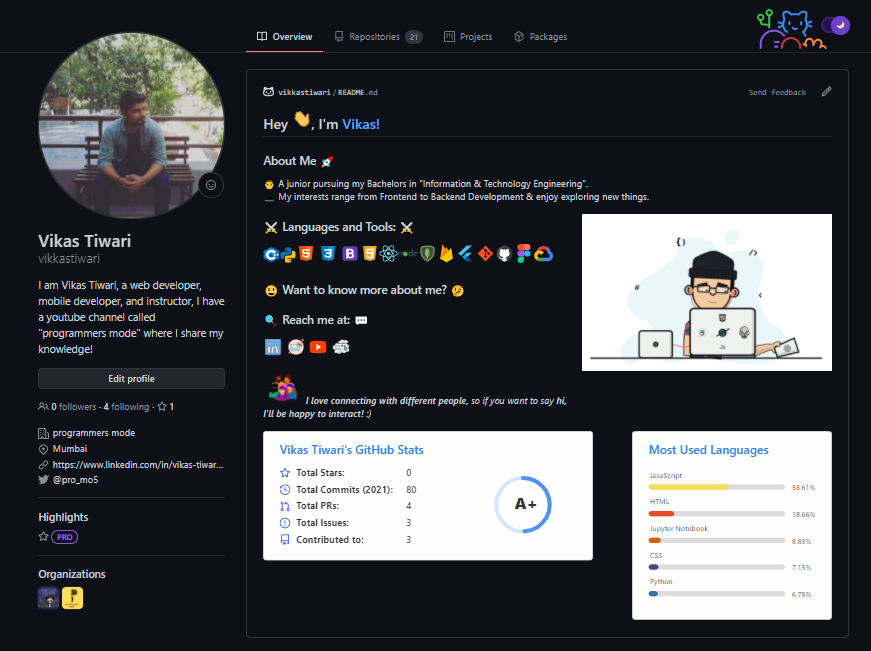Click the GitHub octocat icon in the tools row
The width and height of the screenshot is (871, 651).
click(505, 254)
